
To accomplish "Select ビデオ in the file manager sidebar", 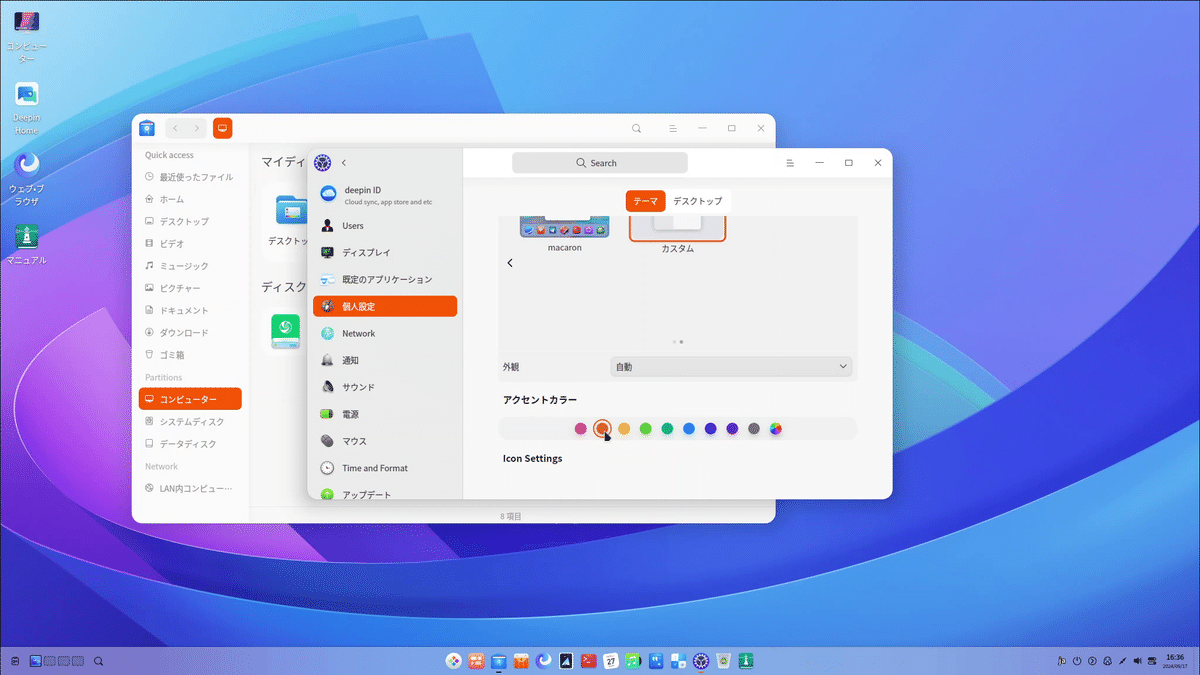I will (x=190, y=243).
